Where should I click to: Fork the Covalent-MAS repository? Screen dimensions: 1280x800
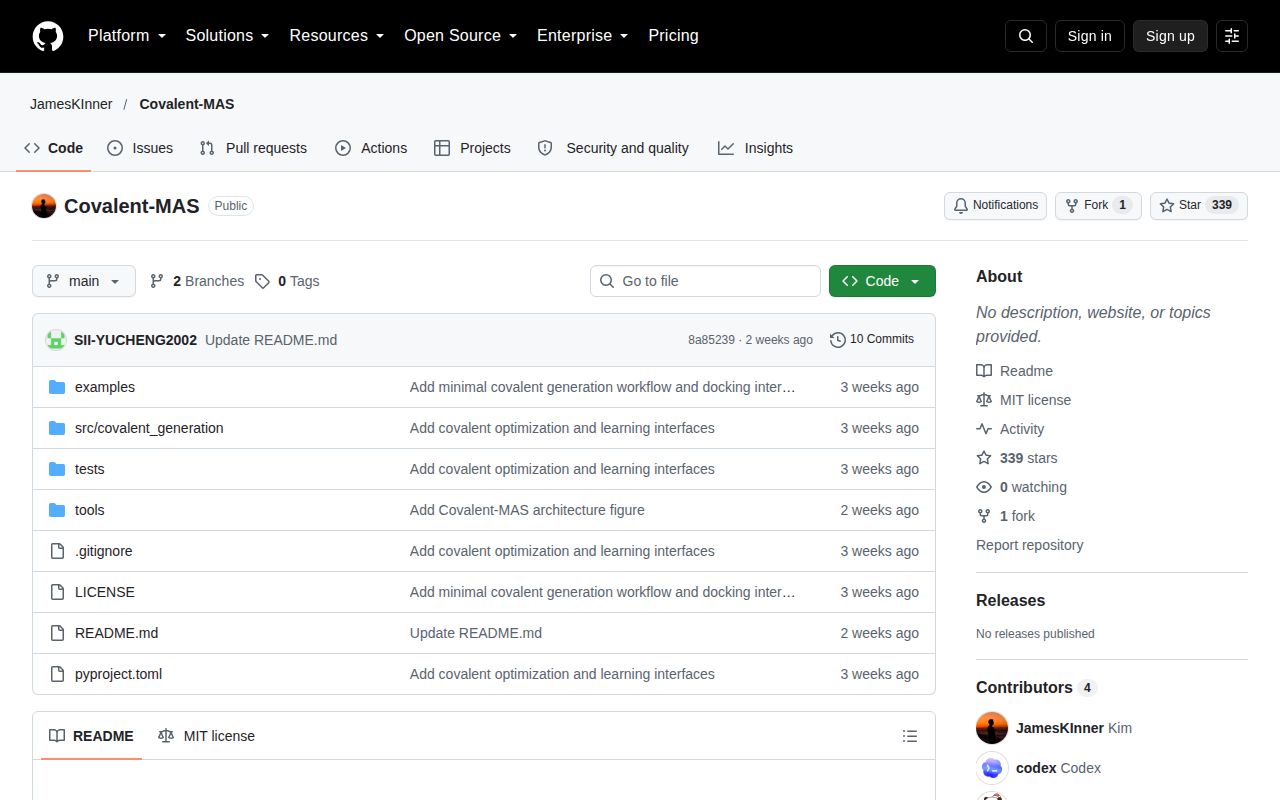[1098, 206]
